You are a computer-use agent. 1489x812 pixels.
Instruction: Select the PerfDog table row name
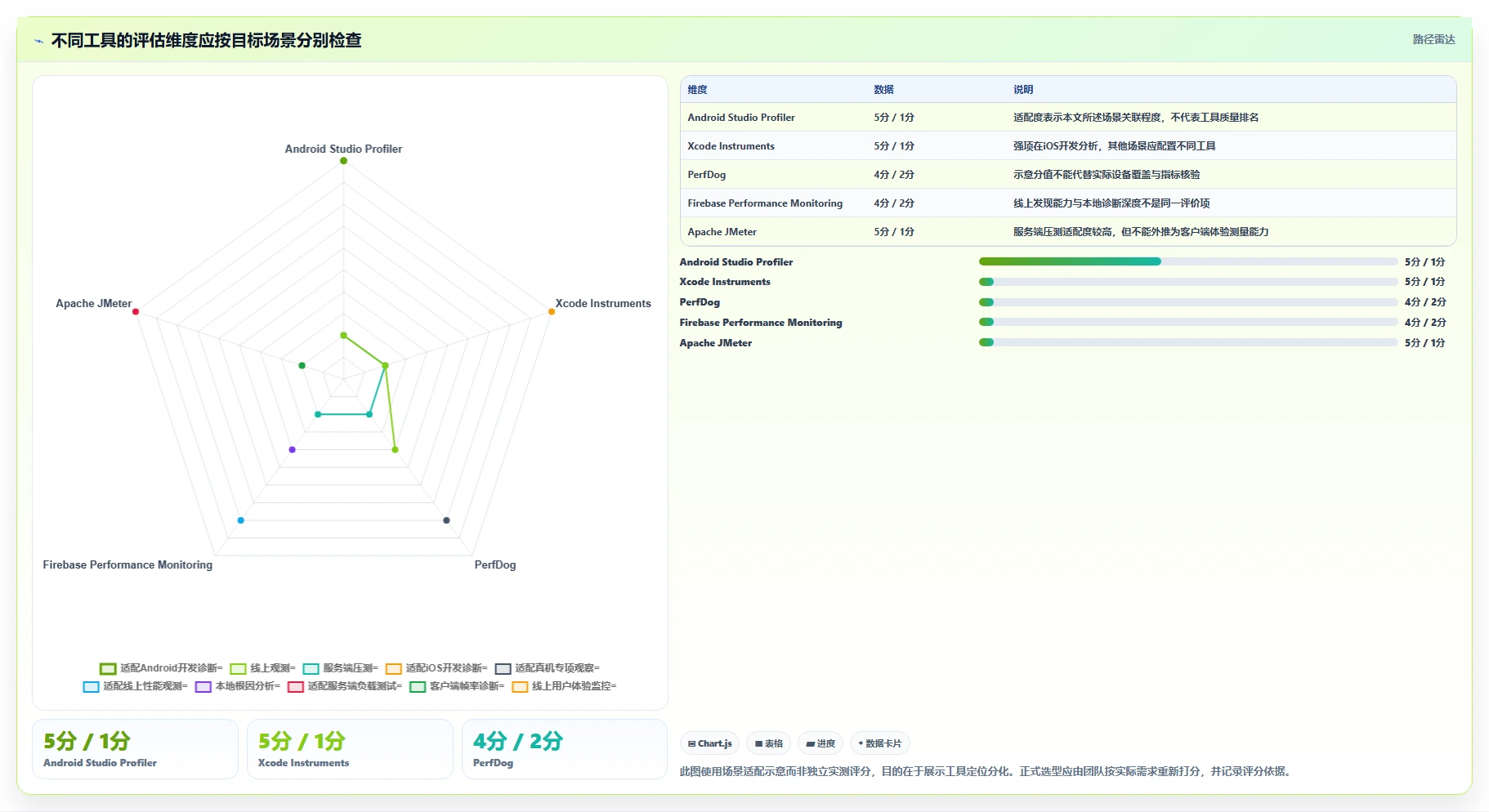(x=706, y=175)
